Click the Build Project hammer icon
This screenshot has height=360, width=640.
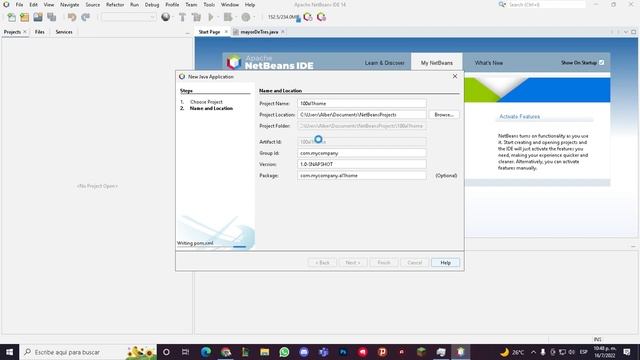point(182,17)
